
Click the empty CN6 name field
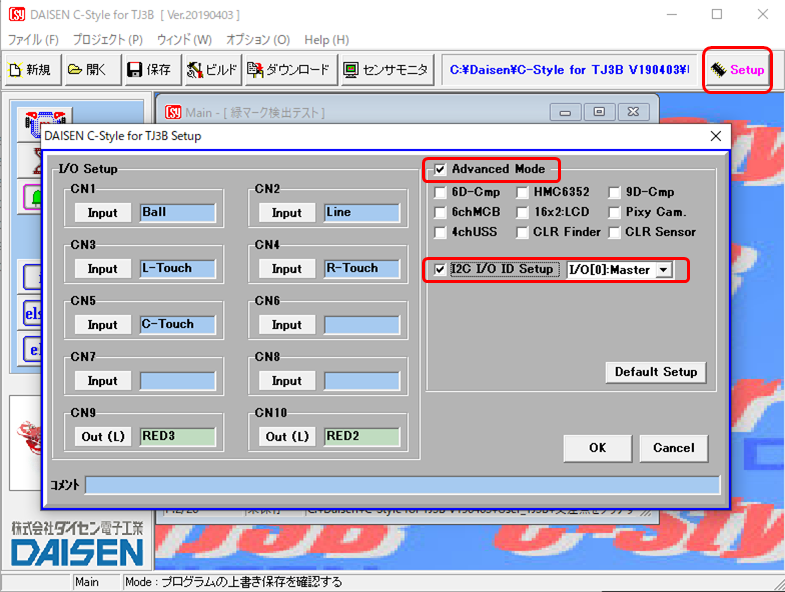click(x=362, y=325)
